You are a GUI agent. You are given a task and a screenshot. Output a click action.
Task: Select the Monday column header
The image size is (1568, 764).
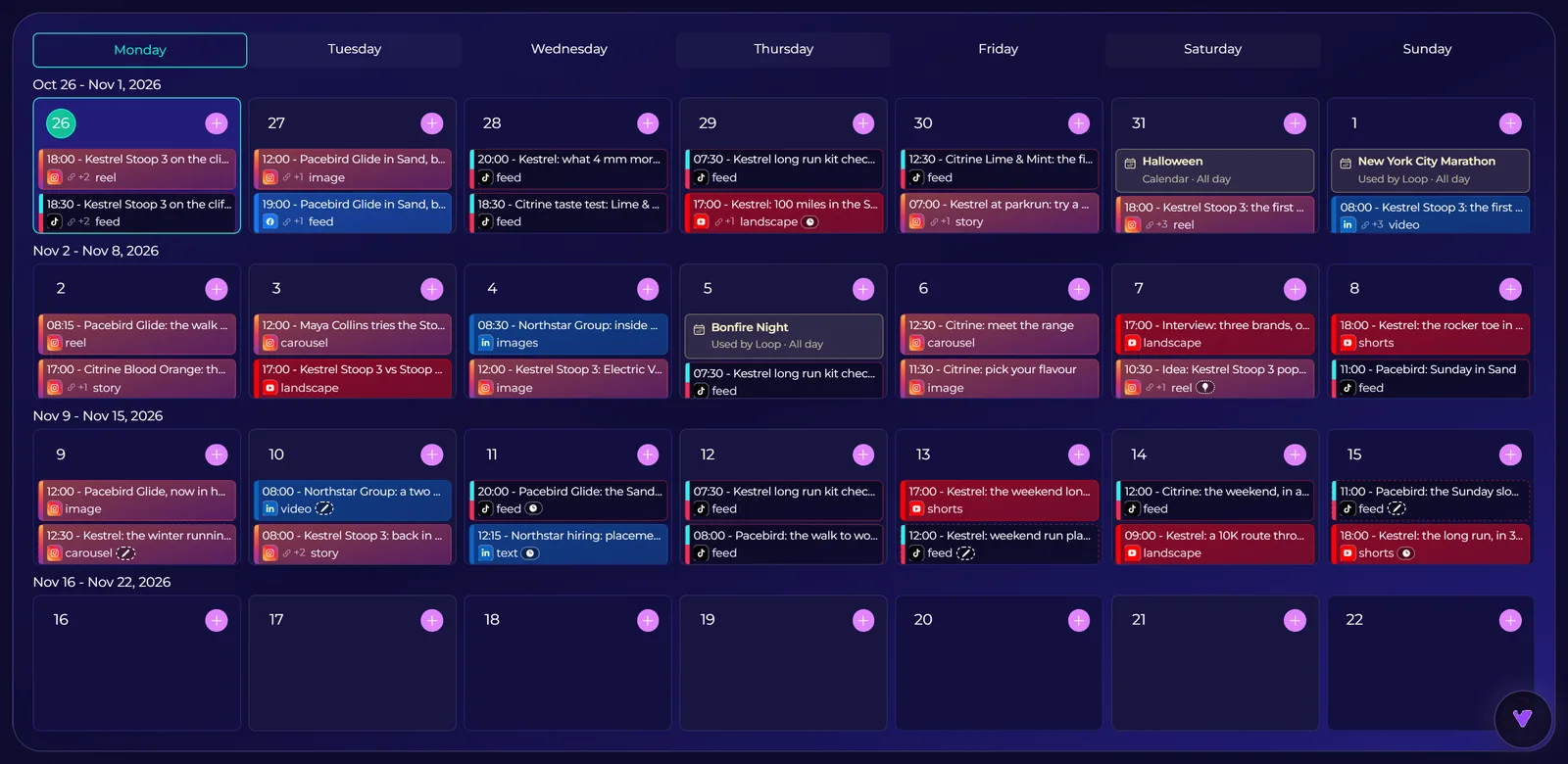click(140, 50)
